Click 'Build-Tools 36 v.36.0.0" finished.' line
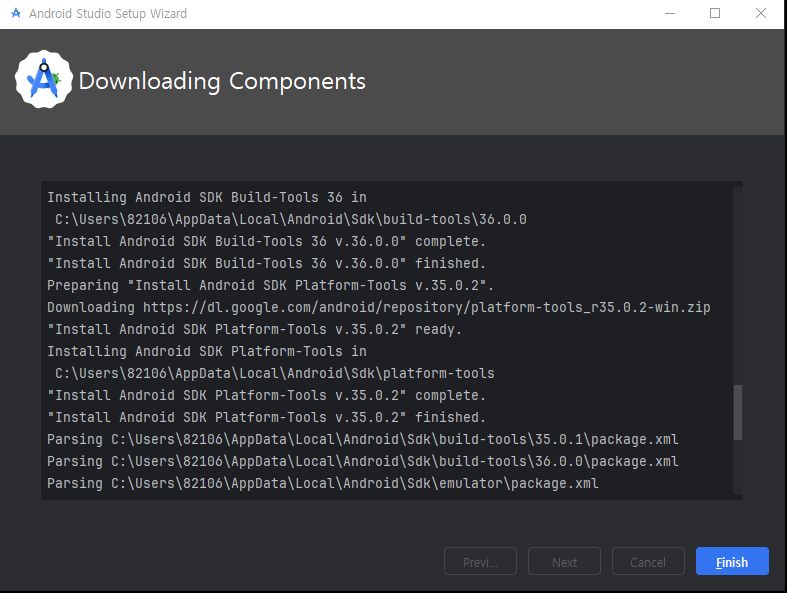 coord(267,264)
